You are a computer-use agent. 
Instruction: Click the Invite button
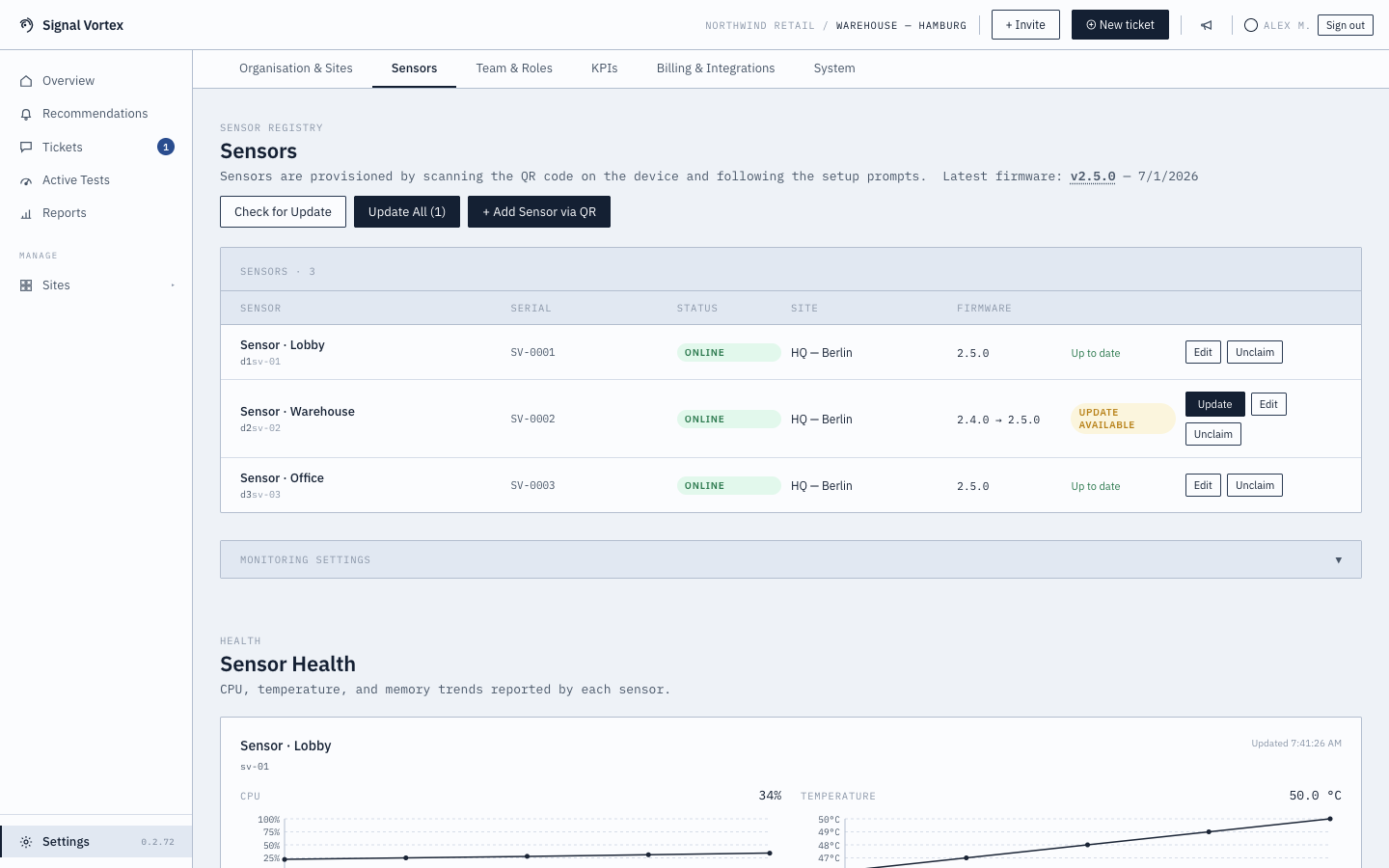pos(1025,25)
